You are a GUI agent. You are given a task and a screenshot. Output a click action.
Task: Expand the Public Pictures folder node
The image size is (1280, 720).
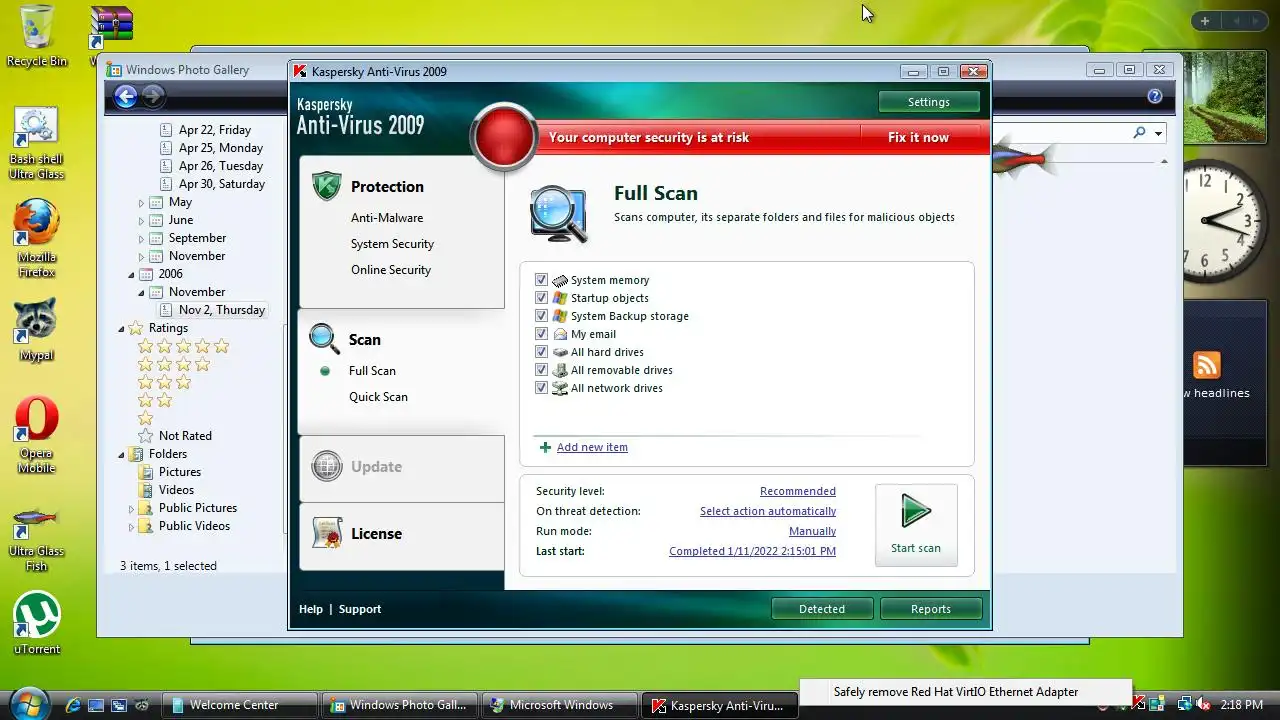pyautogui.click(x=131, y=508)
